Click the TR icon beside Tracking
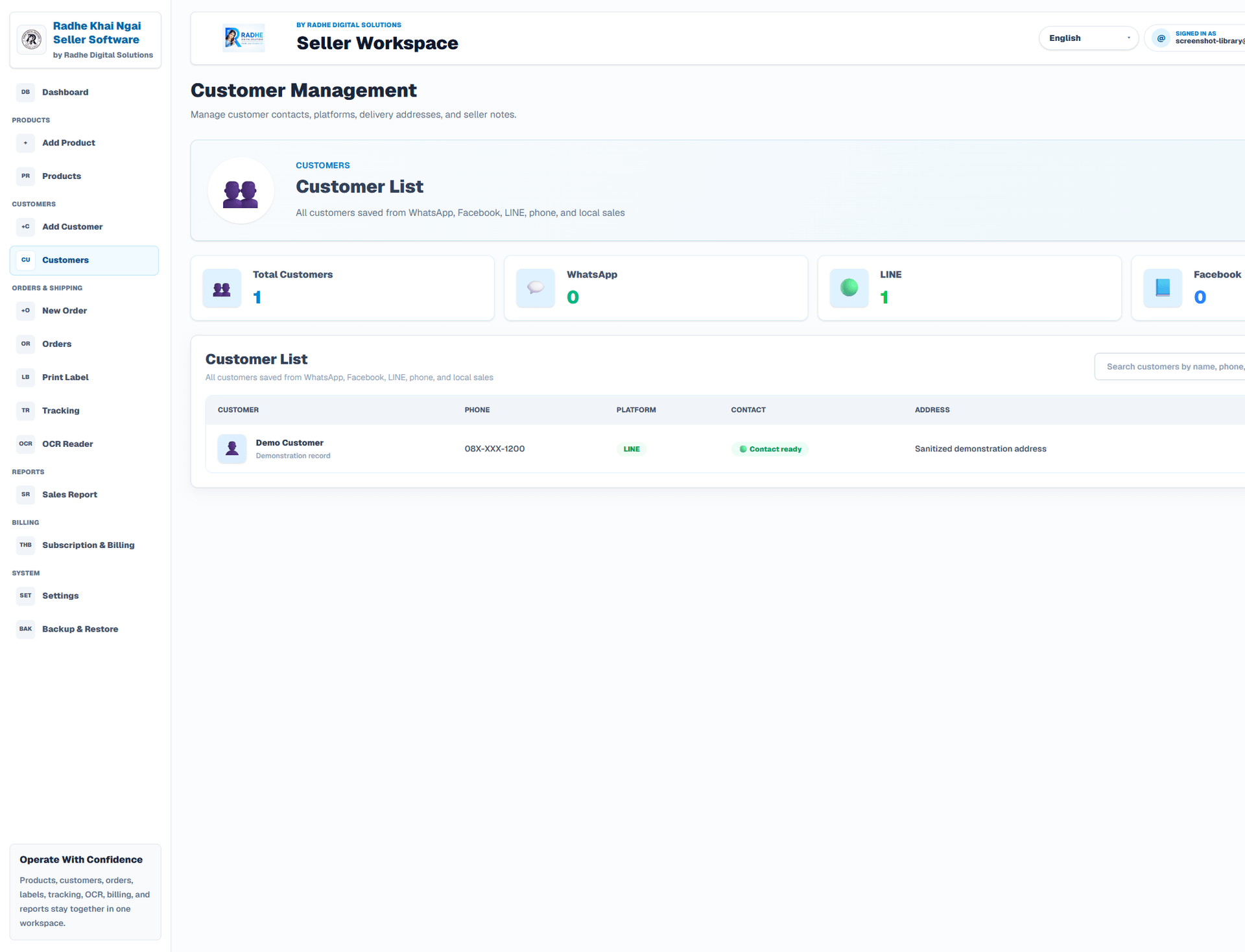 tap(25, 411)
